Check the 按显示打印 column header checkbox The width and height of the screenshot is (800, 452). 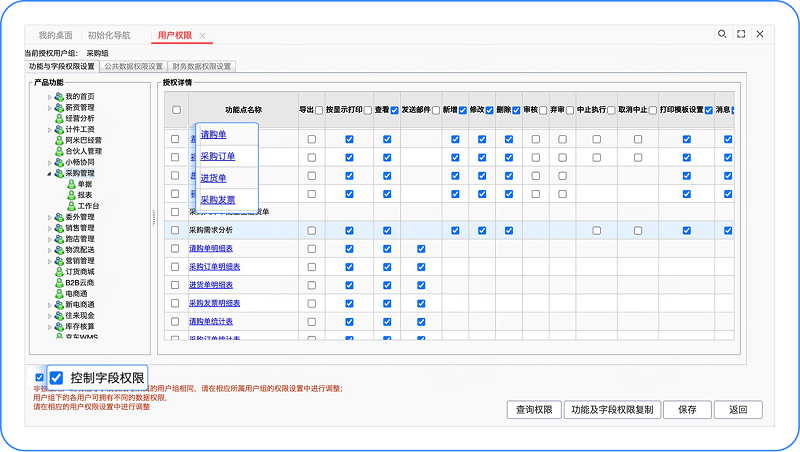(x=367, y=110)
